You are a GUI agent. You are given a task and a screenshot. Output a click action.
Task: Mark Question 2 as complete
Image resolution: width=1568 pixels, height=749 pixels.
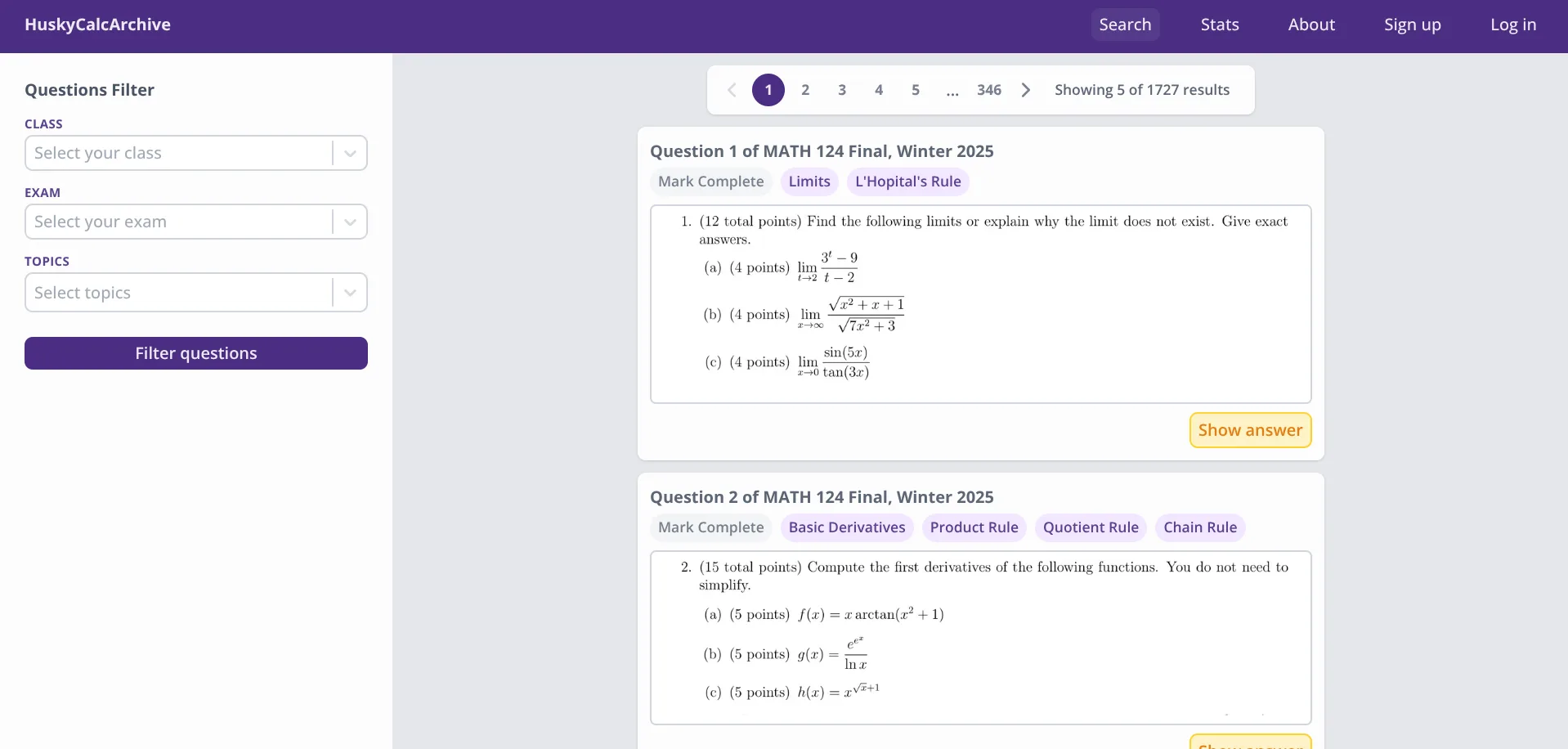(x=711, y=527)
